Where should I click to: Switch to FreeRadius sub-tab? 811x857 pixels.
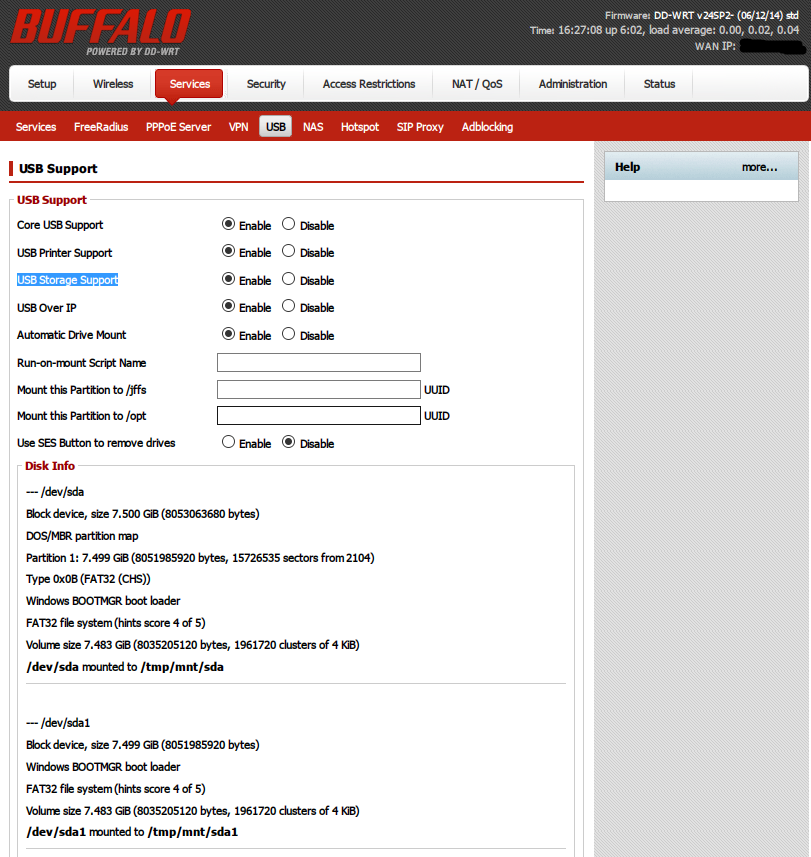[x=101, y=127]
